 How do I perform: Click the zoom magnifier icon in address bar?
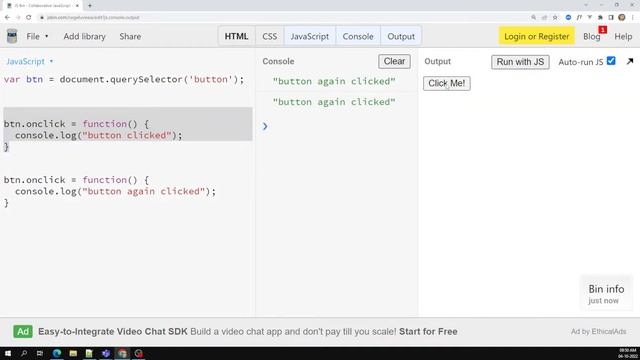tap(533, 18)
